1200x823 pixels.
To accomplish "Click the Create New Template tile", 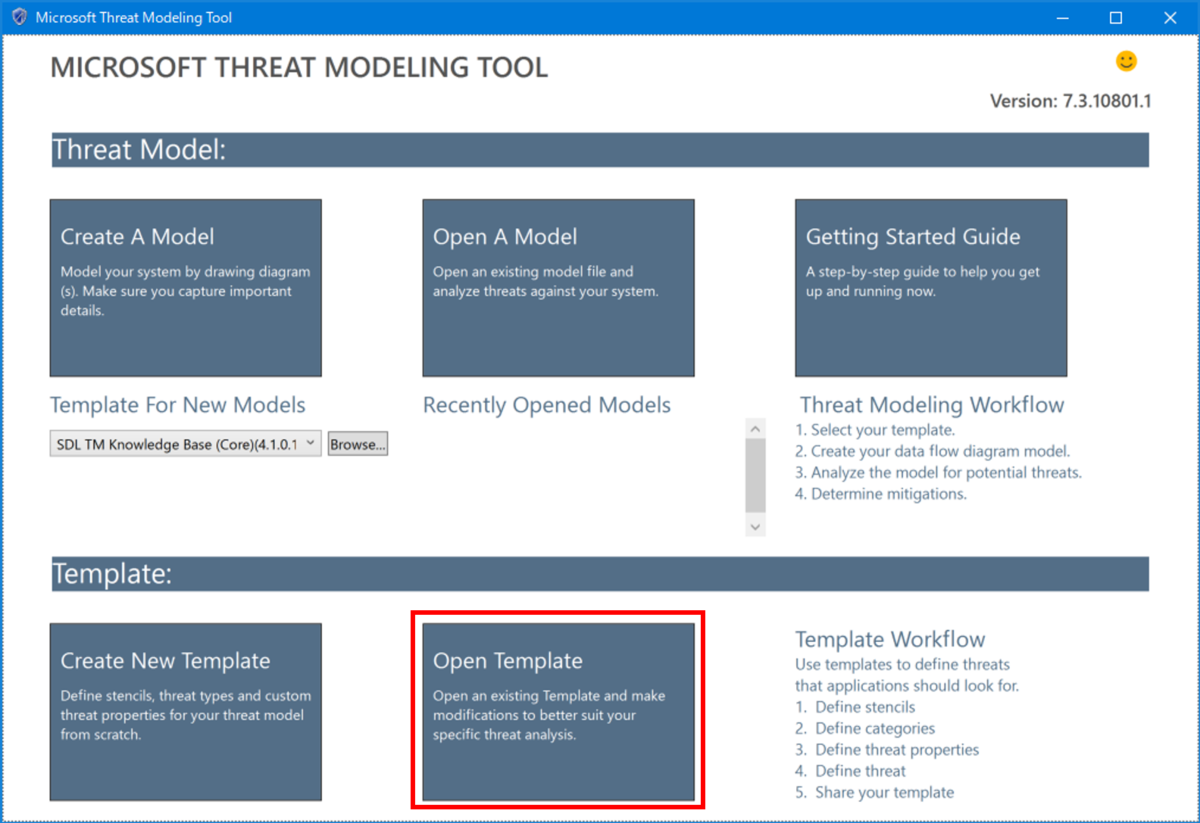I will [x=186, y=712].
